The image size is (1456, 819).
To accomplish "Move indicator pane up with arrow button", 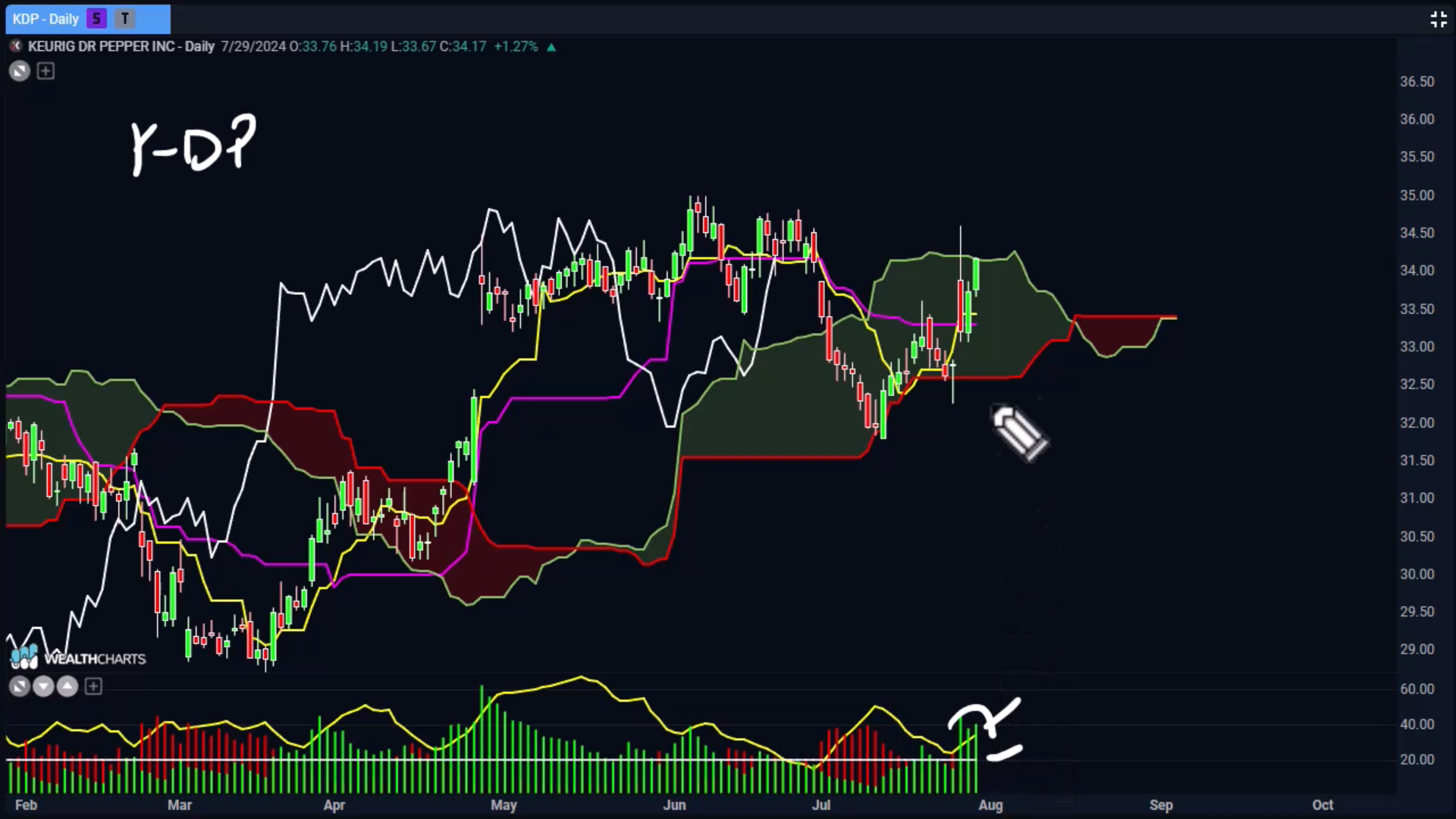I will pos(67,687).
